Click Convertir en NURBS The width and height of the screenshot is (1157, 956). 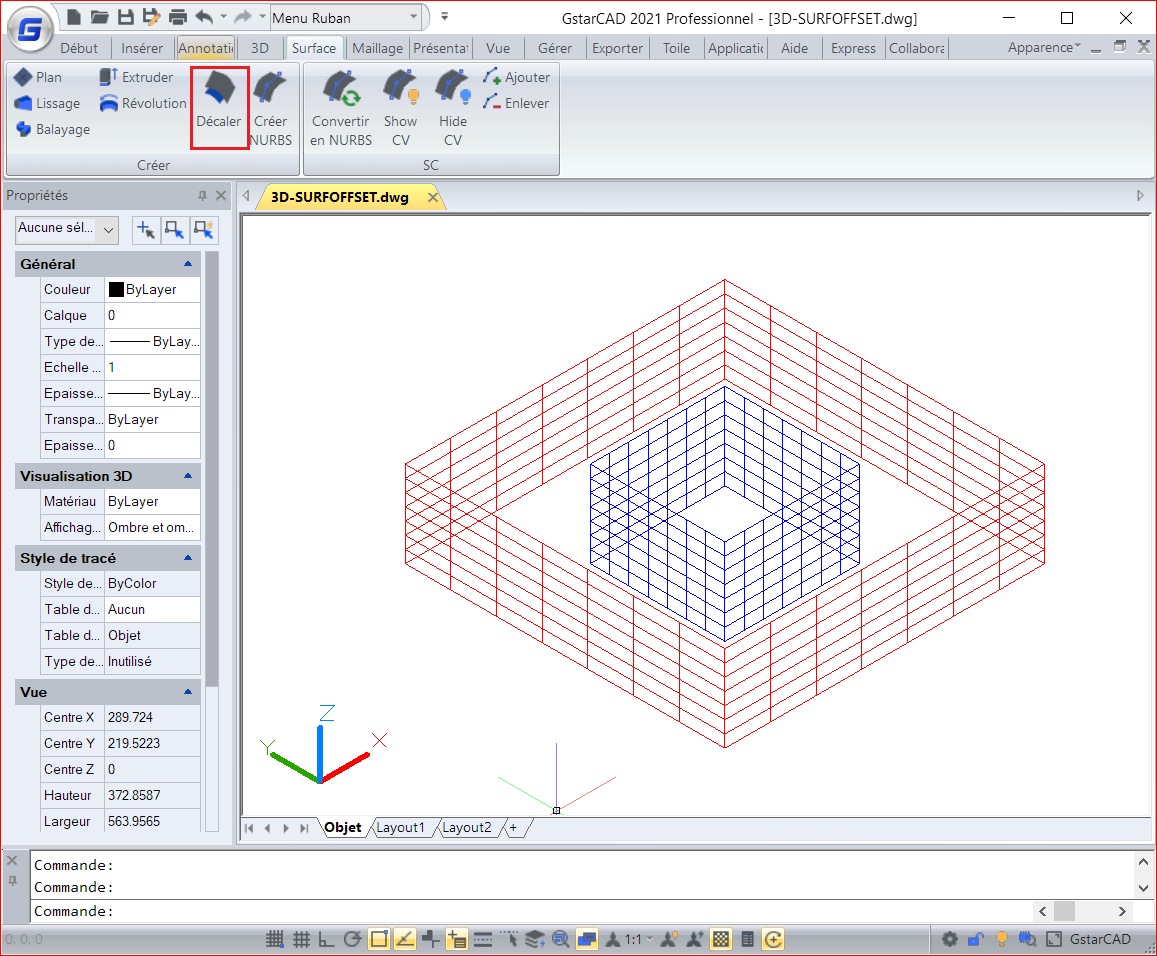point(340,108)
